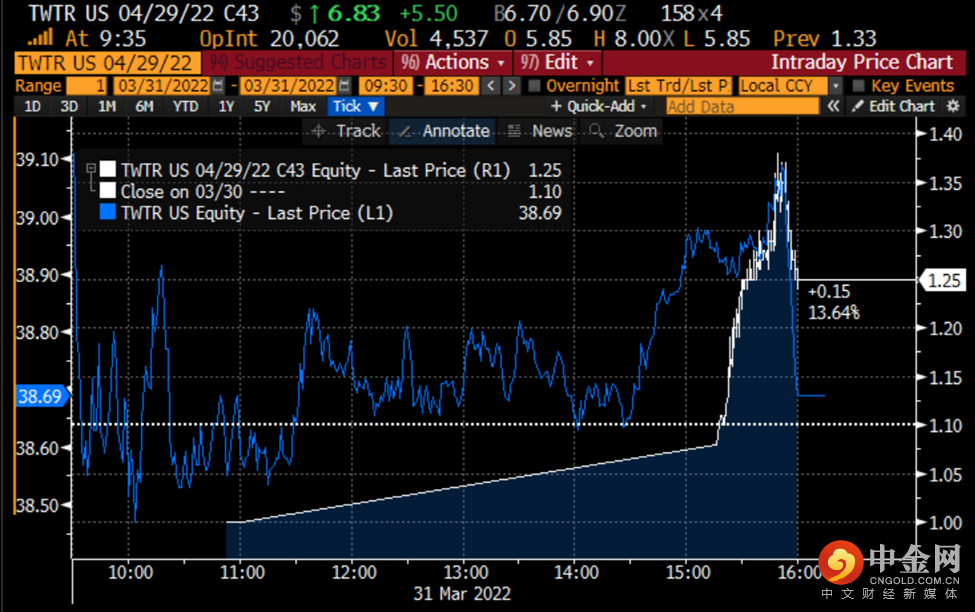
Task: Go to previous date range arrow
Action: tap(491, 85)
